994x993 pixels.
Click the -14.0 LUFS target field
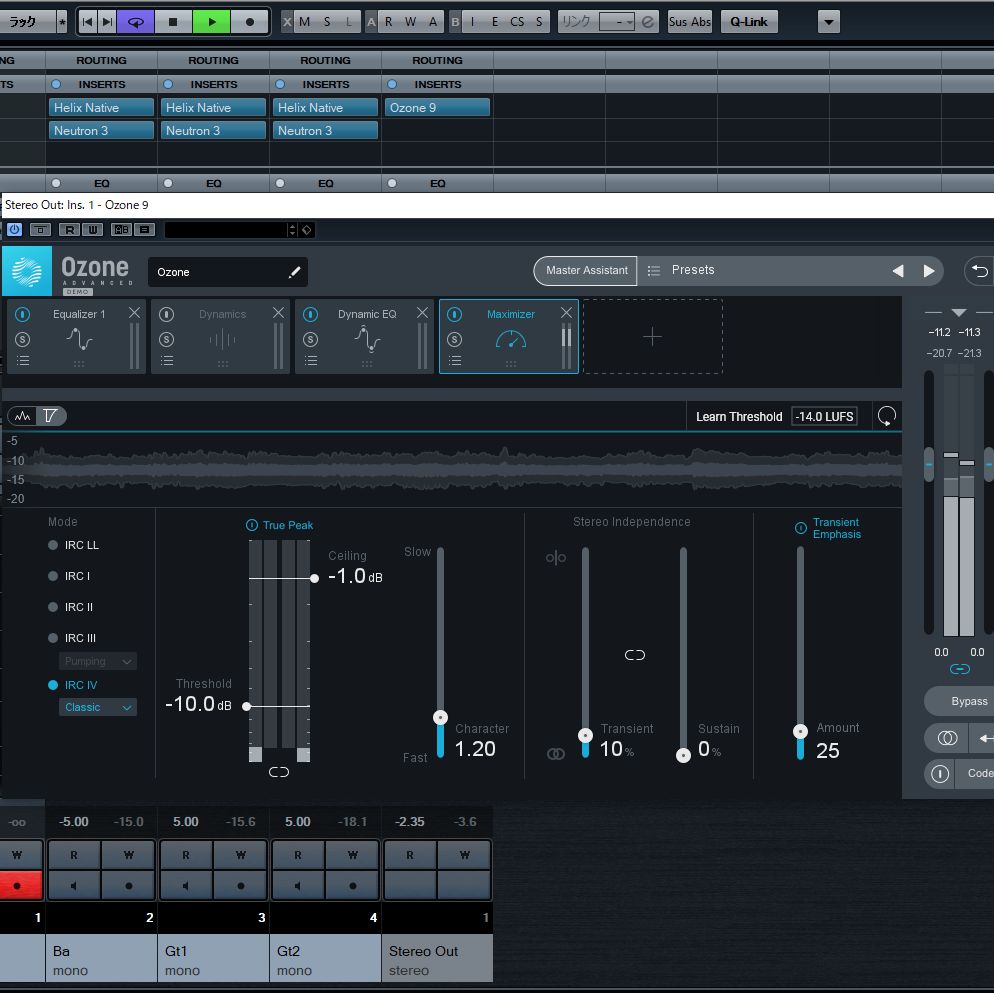point(824,417)
